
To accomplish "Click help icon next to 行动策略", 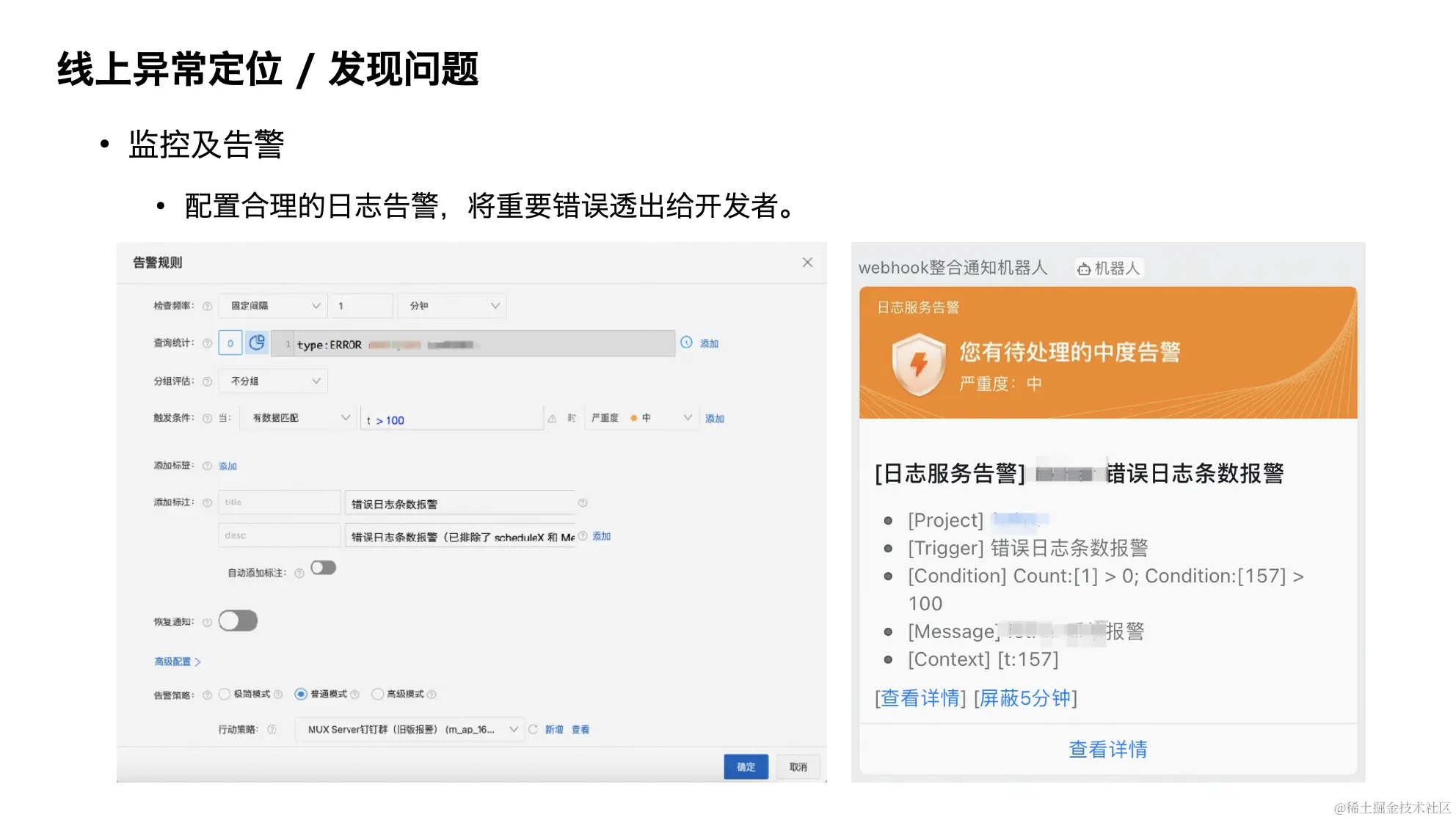I will 272,729.
